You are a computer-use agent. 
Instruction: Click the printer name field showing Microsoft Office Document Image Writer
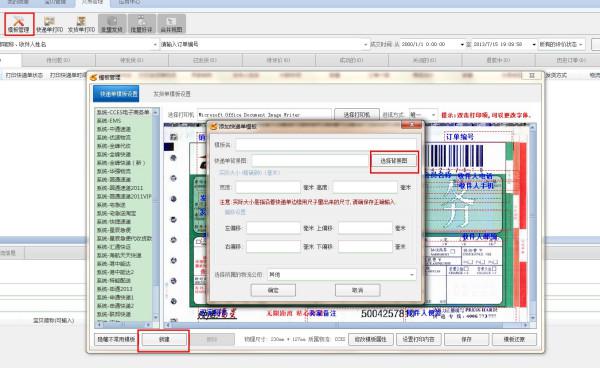click(264, 114)
